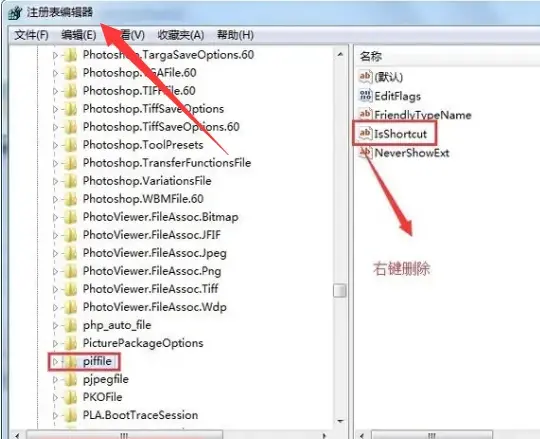The image size is (540, 439).
Task: Click the php_auto_file folder icon
Action: click(x=70, y=325)
